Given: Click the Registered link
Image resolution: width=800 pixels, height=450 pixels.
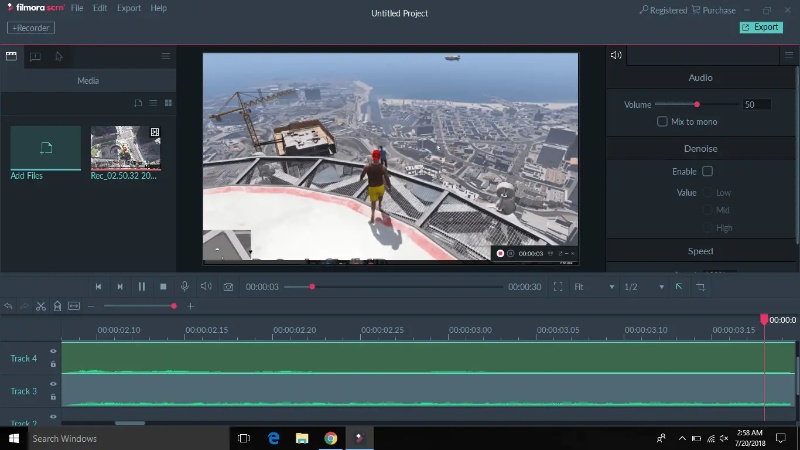Looking at the screenshot, I should [663, 10].
